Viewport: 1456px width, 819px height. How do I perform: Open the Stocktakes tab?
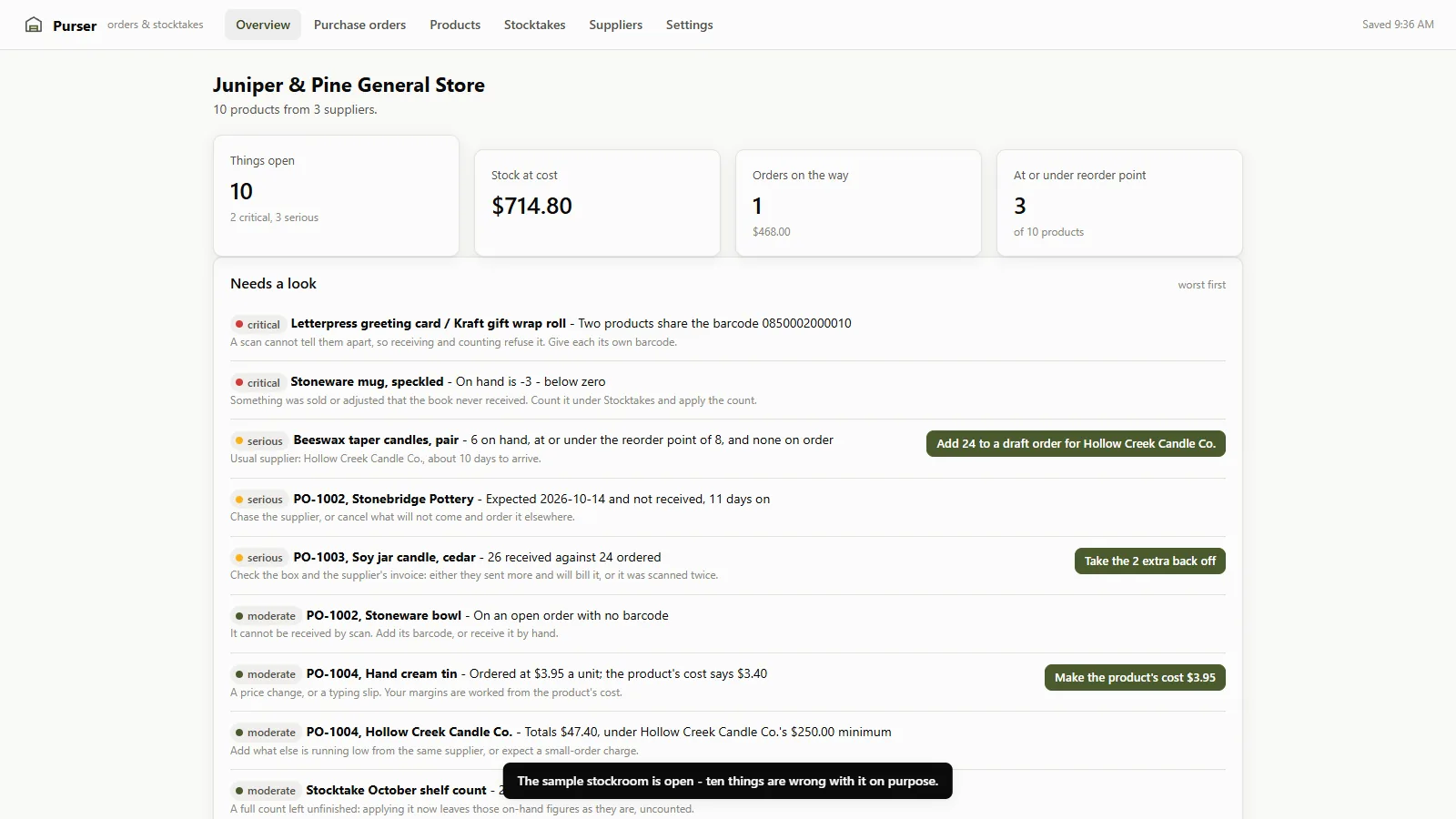[535, 25]
